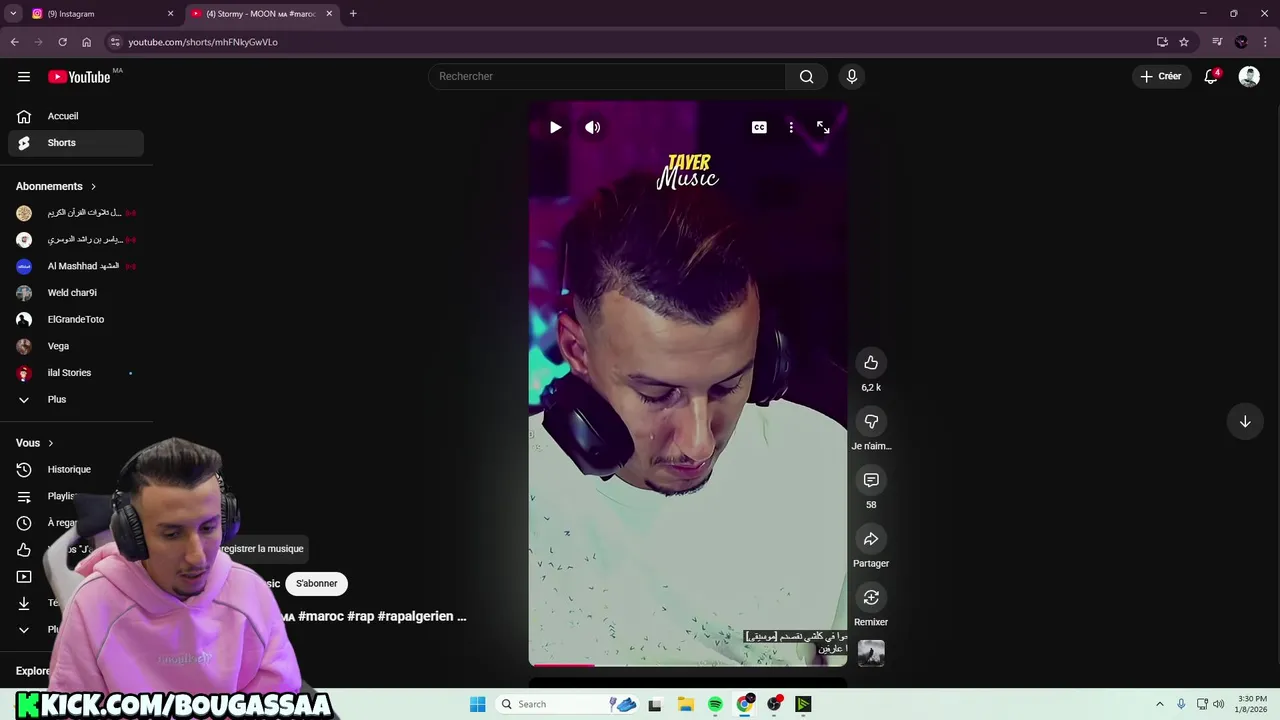Screen dimensions: 1280x720
Task: View site information icon in address bar
Action: 115,42
